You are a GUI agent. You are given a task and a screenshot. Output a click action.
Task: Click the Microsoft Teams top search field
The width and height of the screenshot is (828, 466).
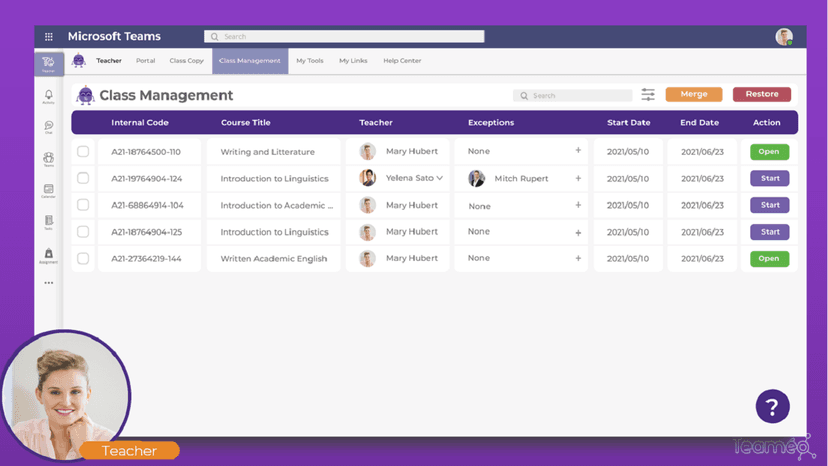pyautogui.click(x=344, y=36)
